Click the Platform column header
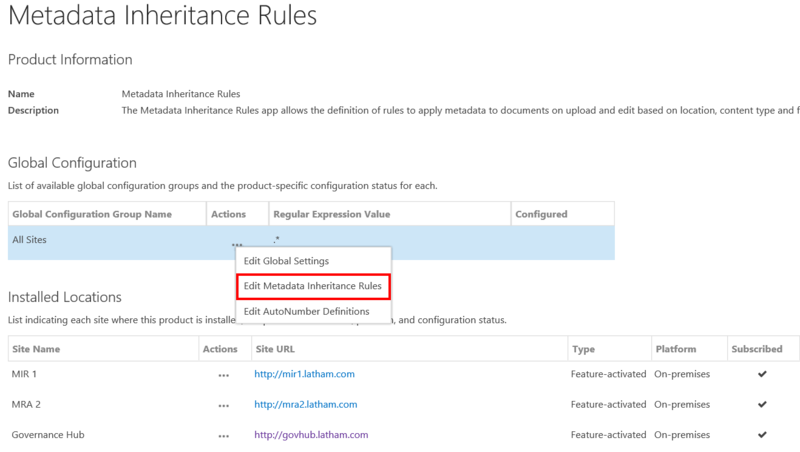 click(676, 349)
